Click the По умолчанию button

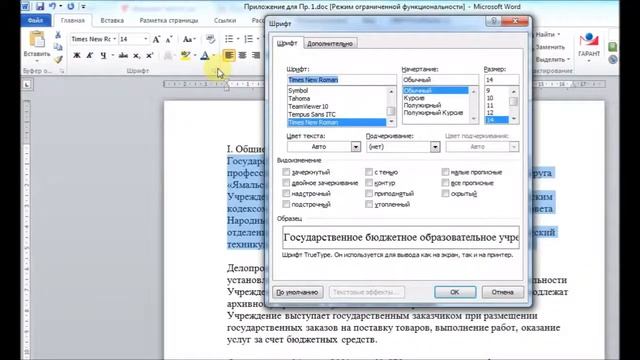click(x=298, y=292)
